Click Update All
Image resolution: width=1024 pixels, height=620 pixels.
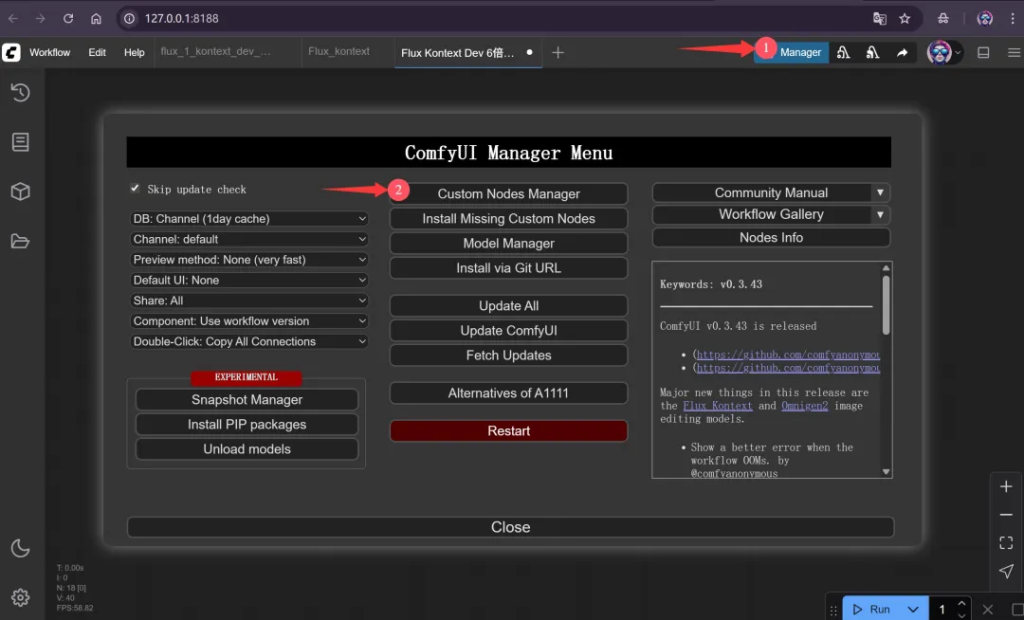509,306
